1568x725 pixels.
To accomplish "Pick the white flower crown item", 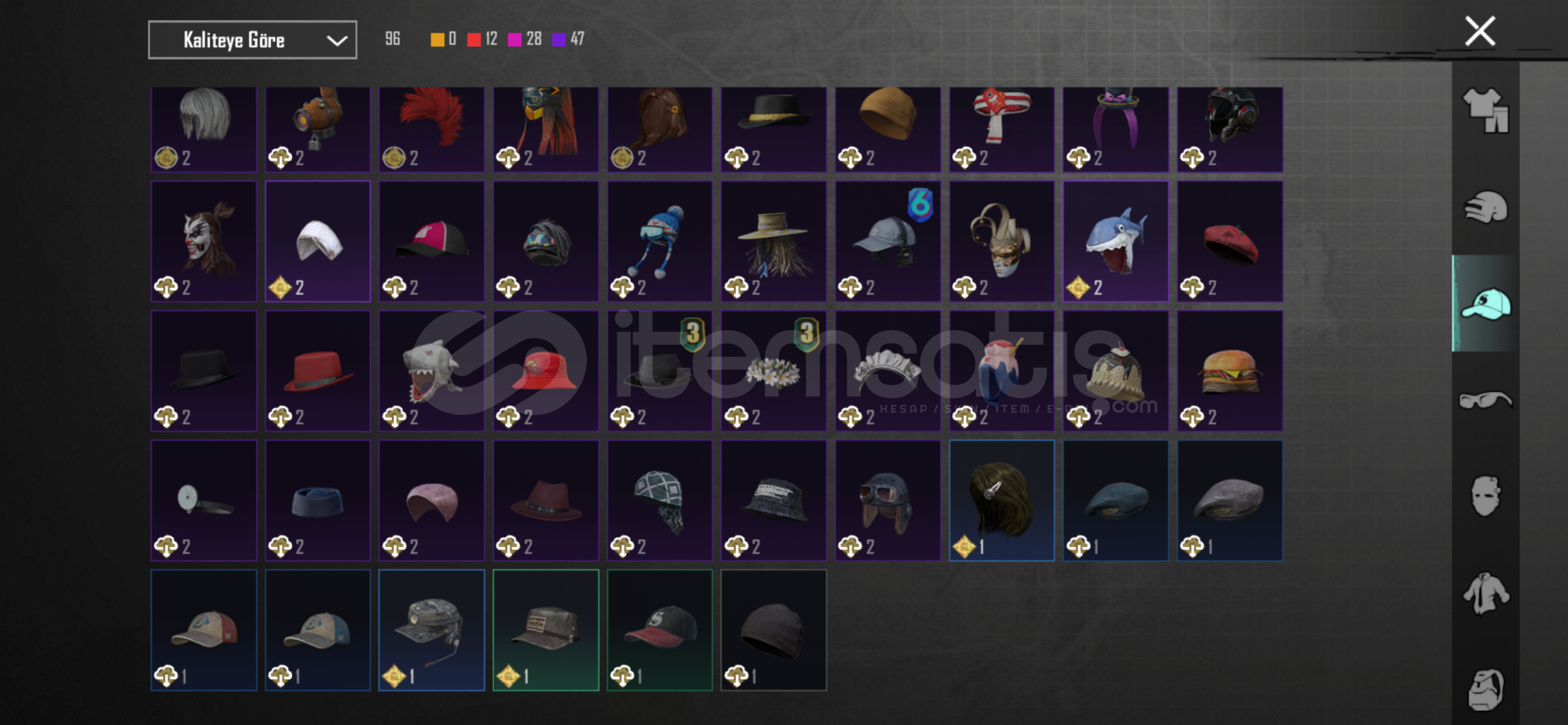I will [774, 371].
